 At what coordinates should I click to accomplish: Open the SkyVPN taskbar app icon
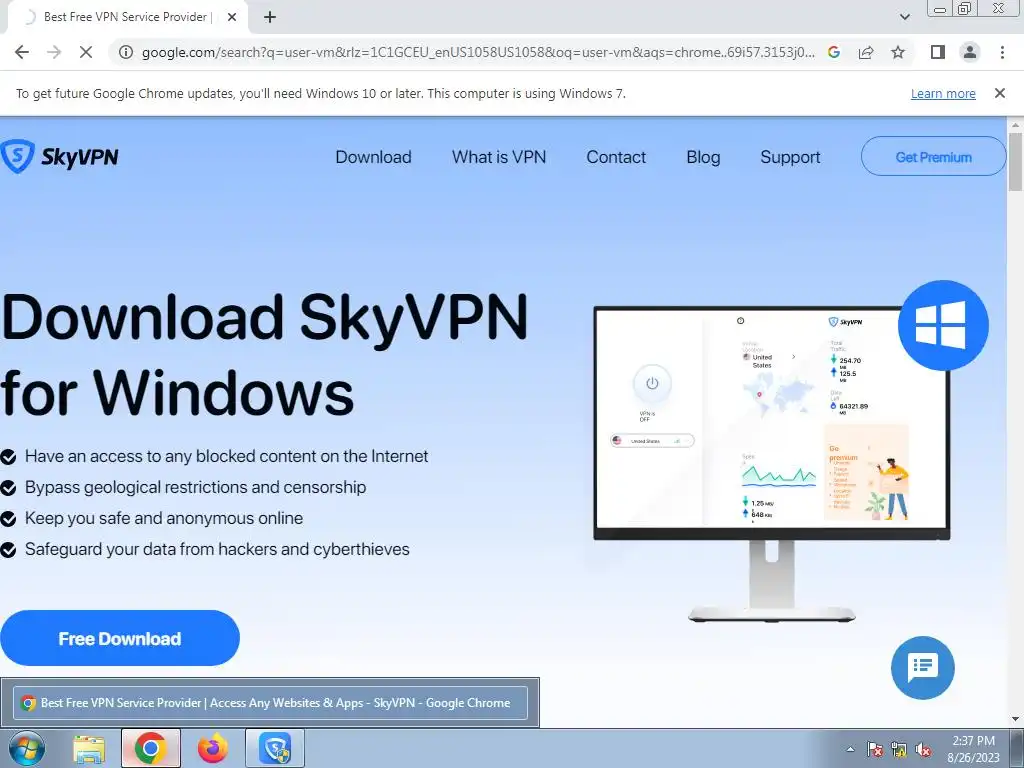[x=275, y=748]
